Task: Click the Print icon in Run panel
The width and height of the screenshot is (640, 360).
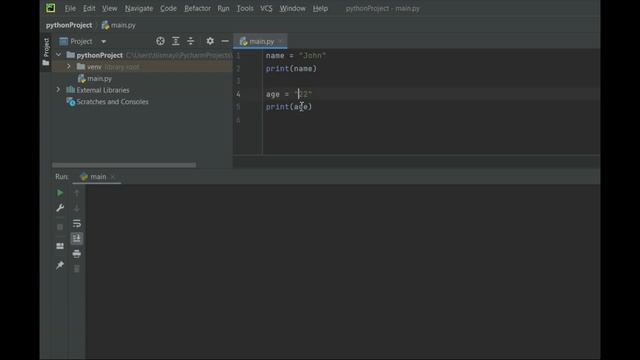Action: pyautogui.click(x=77, y=254)
